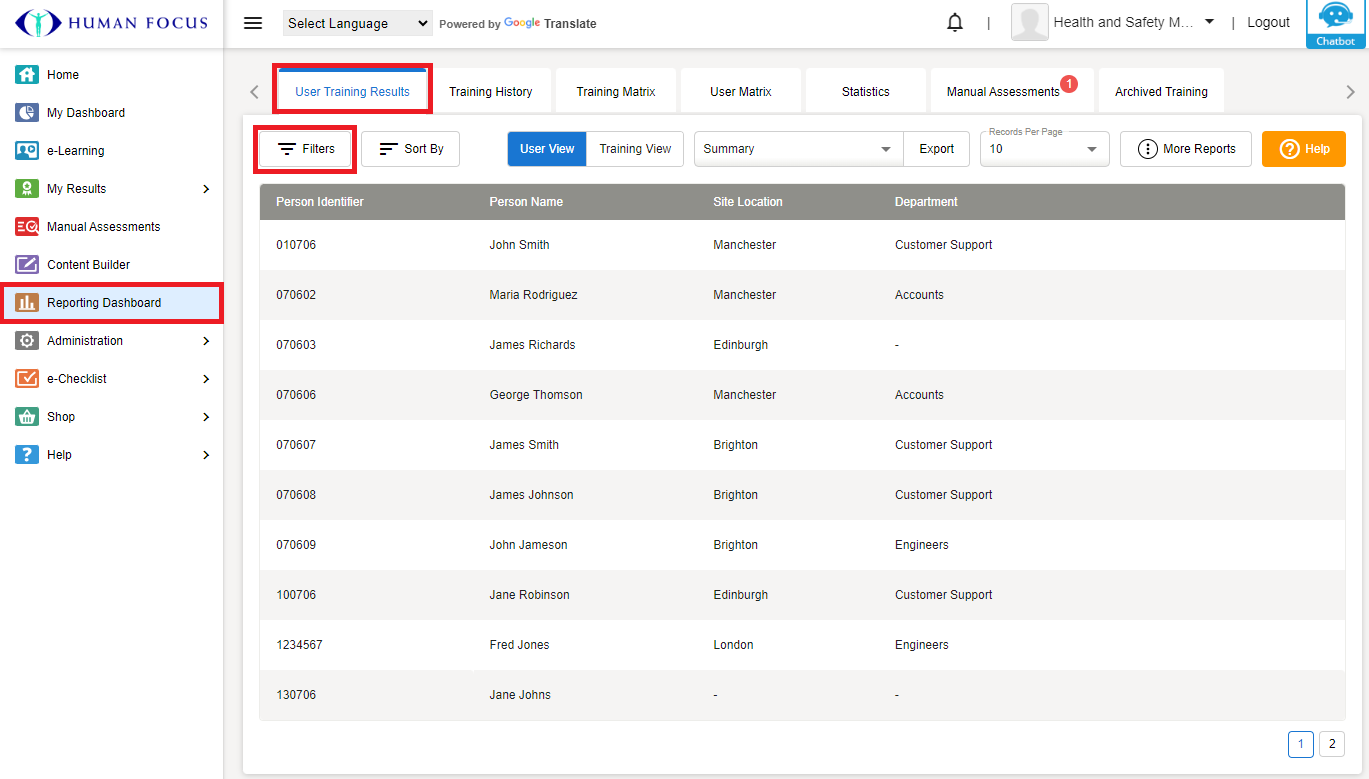Click the Logout link

coord(1268,23)
